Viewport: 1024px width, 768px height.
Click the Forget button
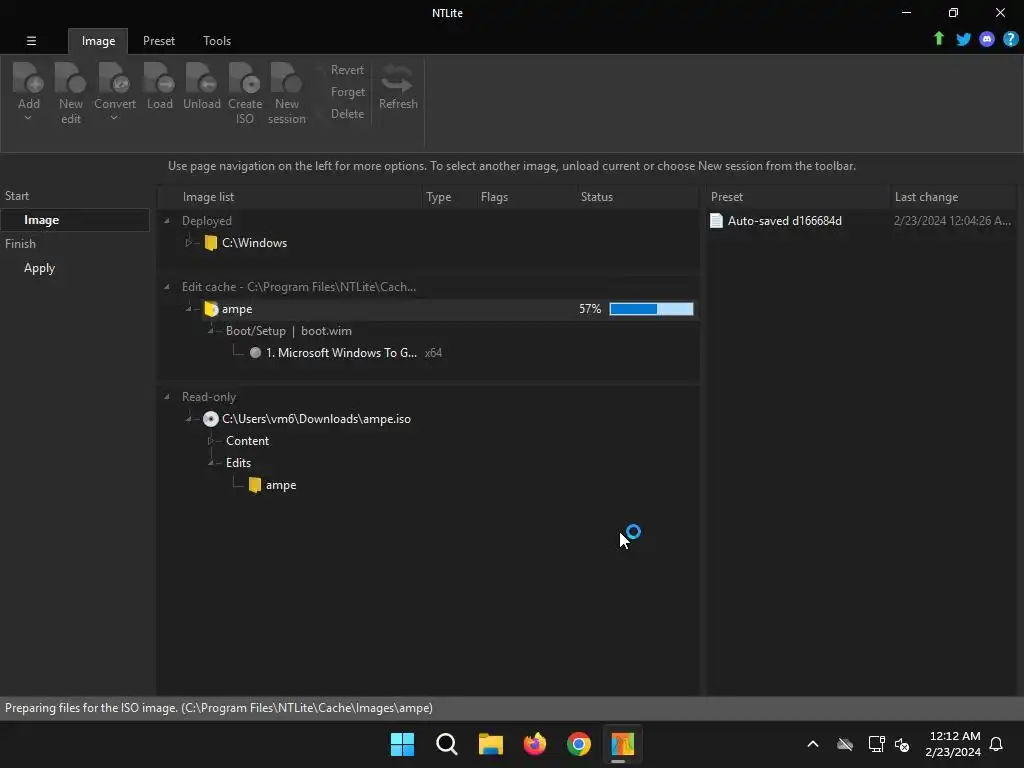point(347,92)
